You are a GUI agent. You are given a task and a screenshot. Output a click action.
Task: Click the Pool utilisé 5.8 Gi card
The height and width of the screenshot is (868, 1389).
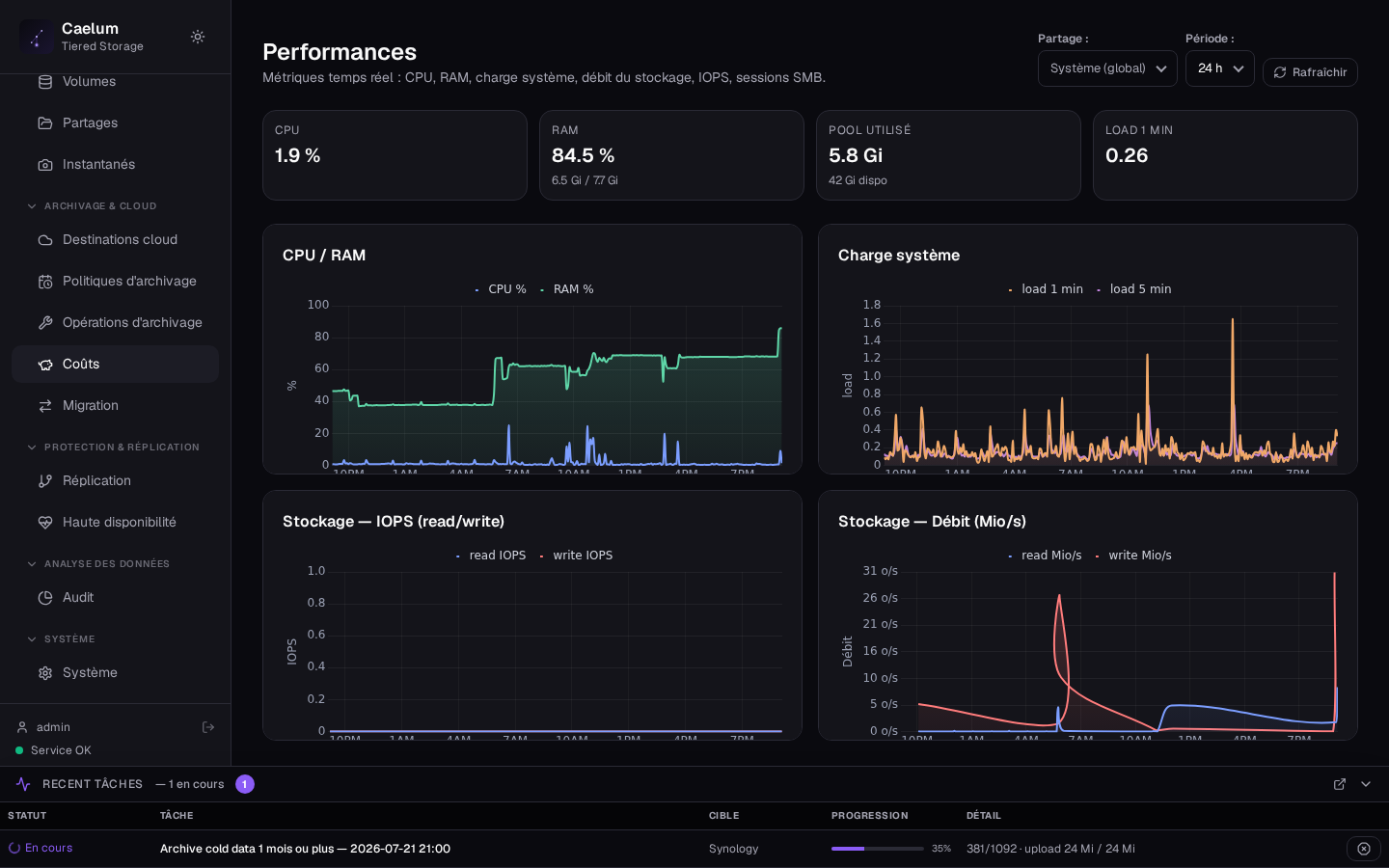coord(948,155)
